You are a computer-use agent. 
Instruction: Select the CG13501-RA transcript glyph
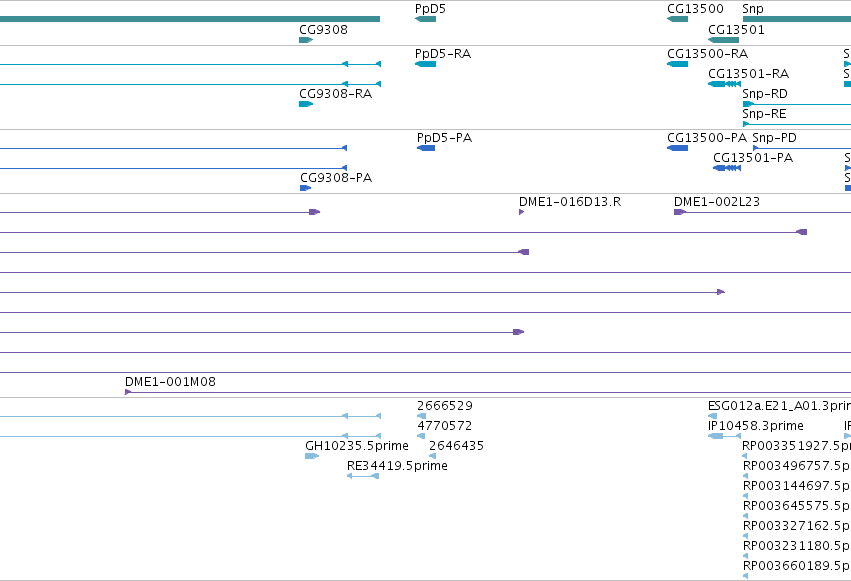(725, 85)
